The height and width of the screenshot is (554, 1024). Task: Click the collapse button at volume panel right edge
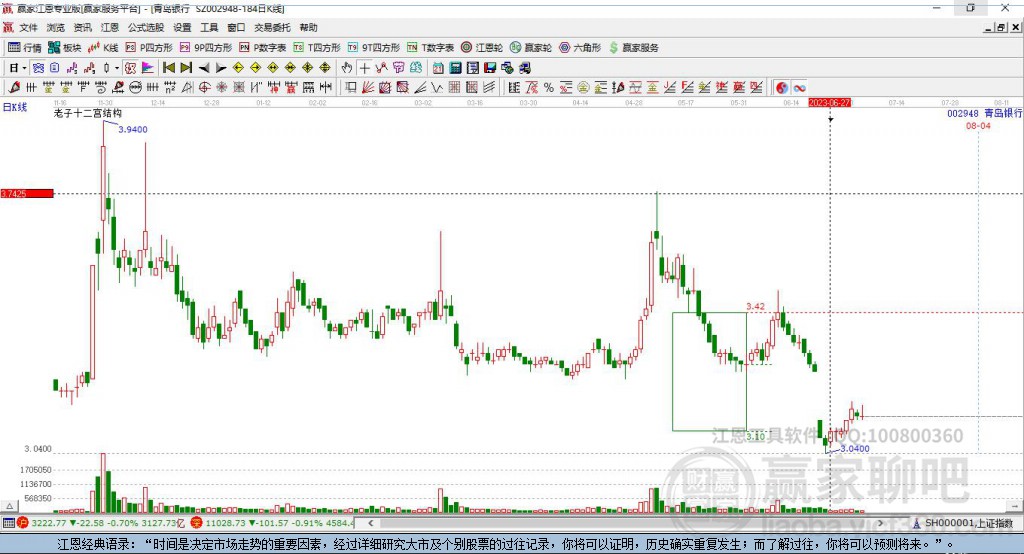pyautogui.click(x=1015, y=506)
